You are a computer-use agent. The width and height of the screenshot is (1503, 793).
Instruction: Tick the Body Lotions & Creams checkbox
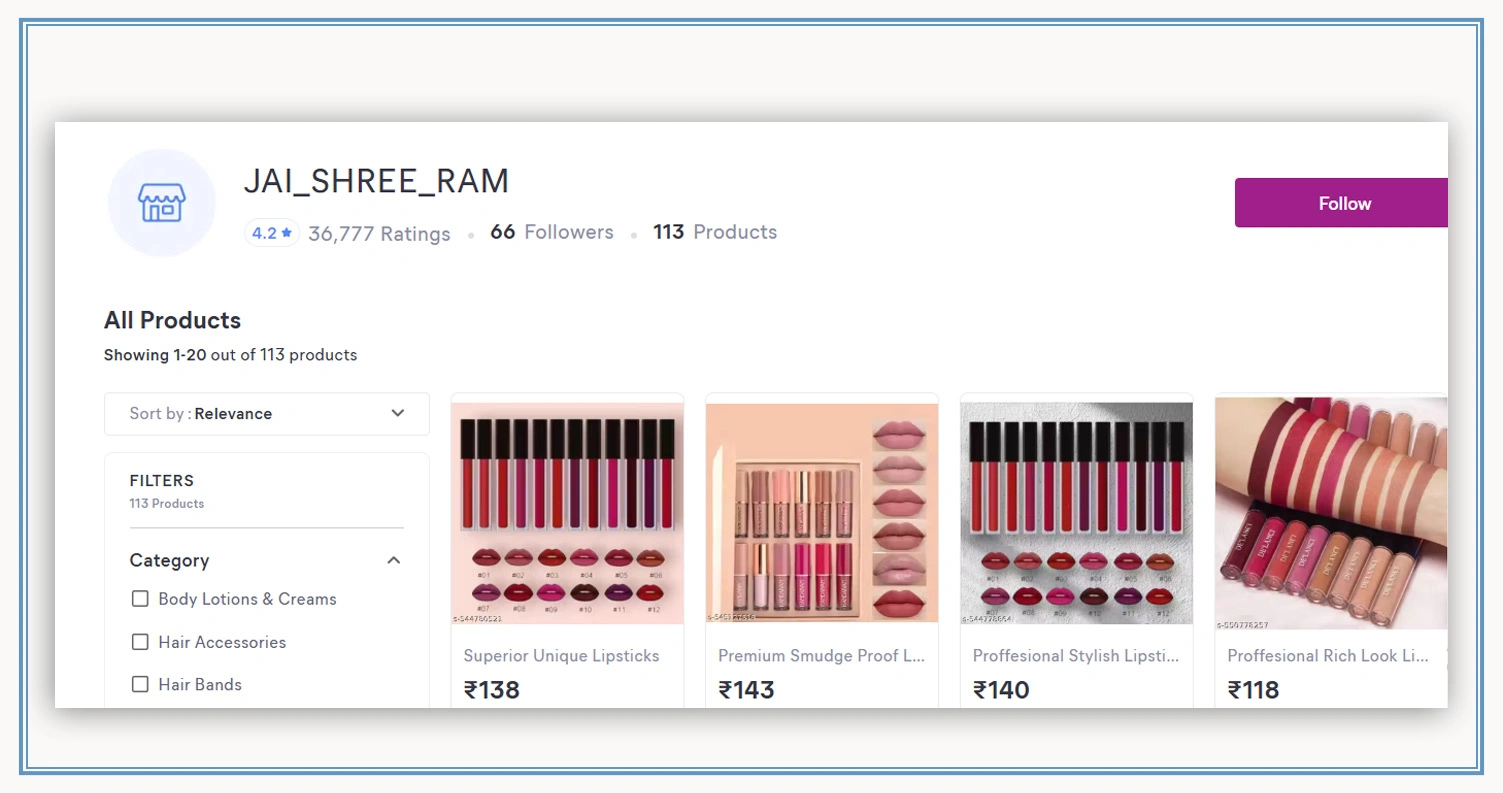point(140,599)
